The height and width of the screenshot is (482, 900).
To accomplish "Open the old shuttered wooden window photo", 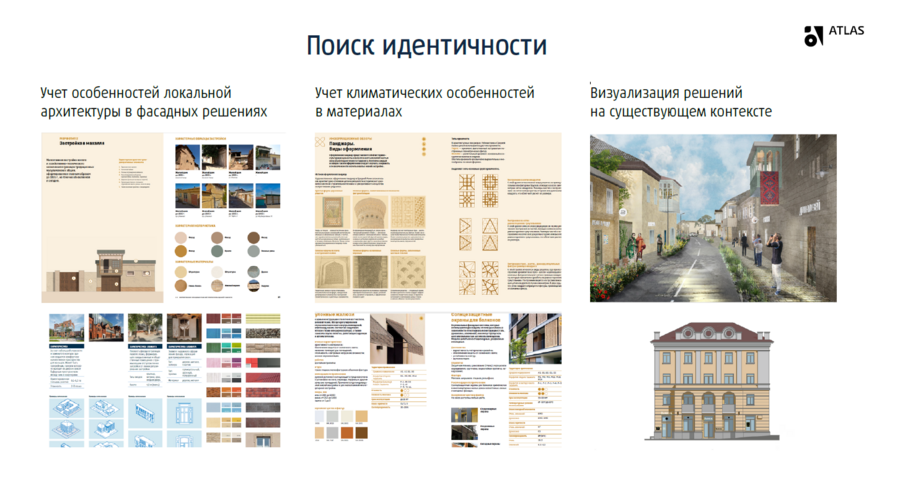I will coord(184,328).
